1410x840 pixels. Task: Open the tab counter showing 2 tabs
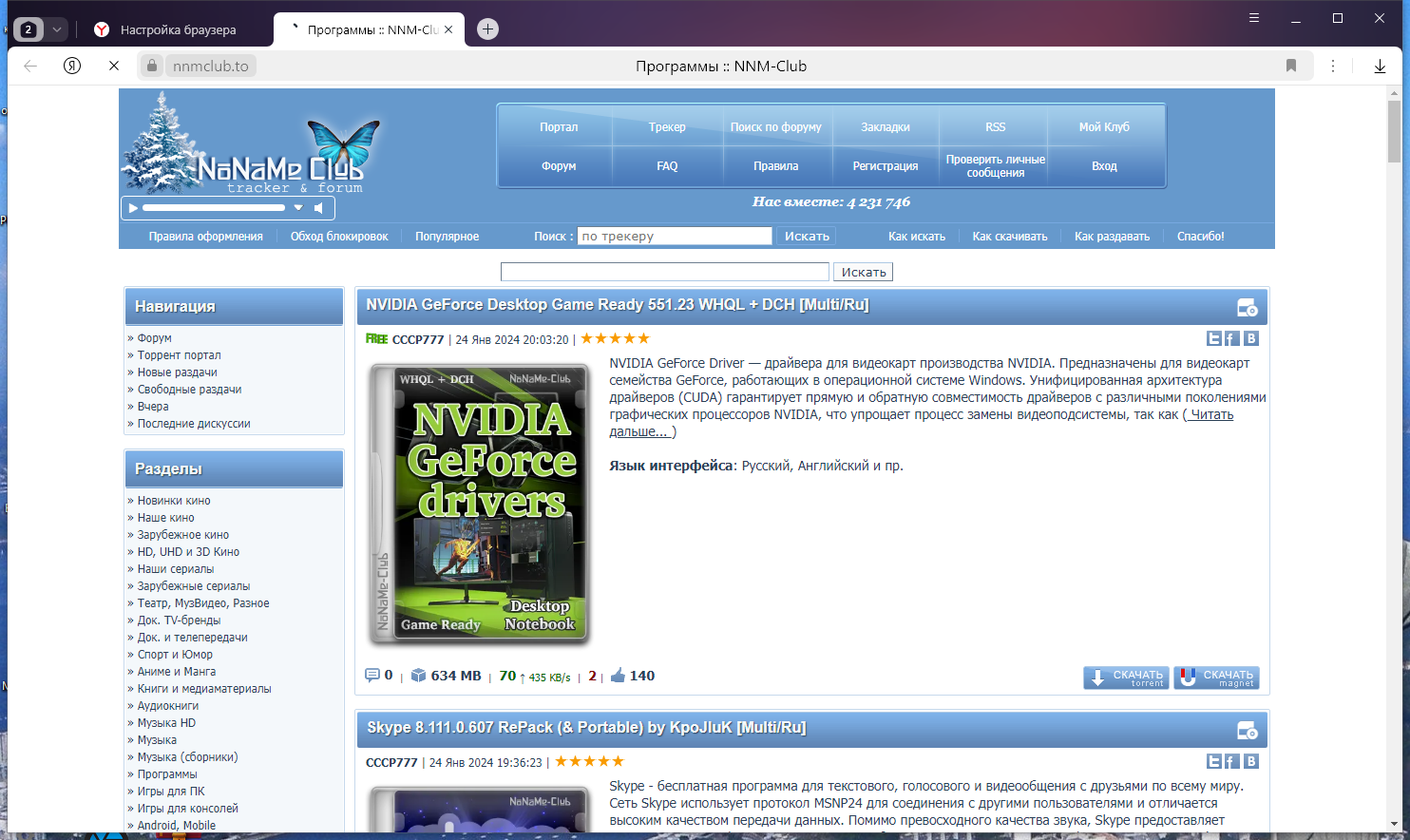[x=29, y=29]
